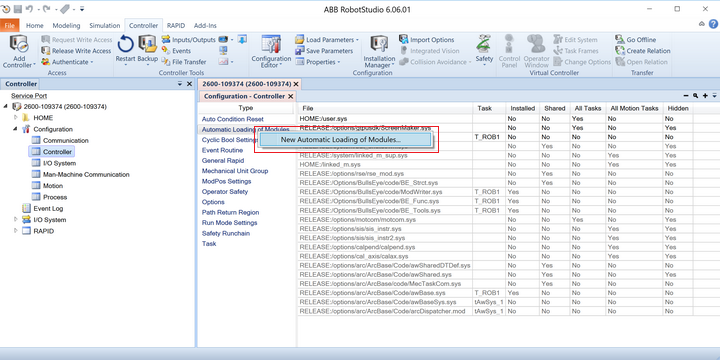Select Auto Condition Reset type
Screen dimensions: 720x360
click(233, 119)
